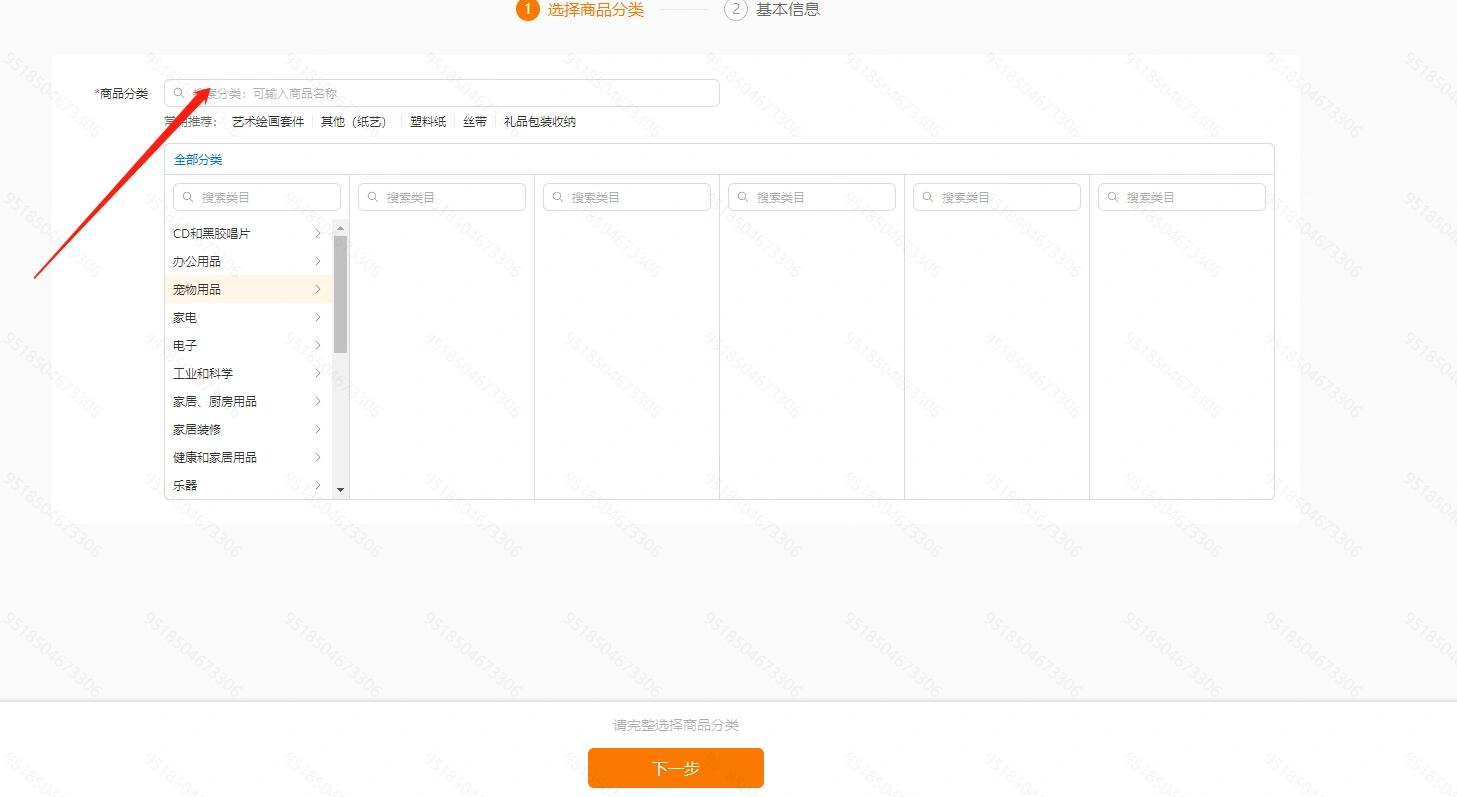Expand chevron next to 工业和科学

[318, 373]
